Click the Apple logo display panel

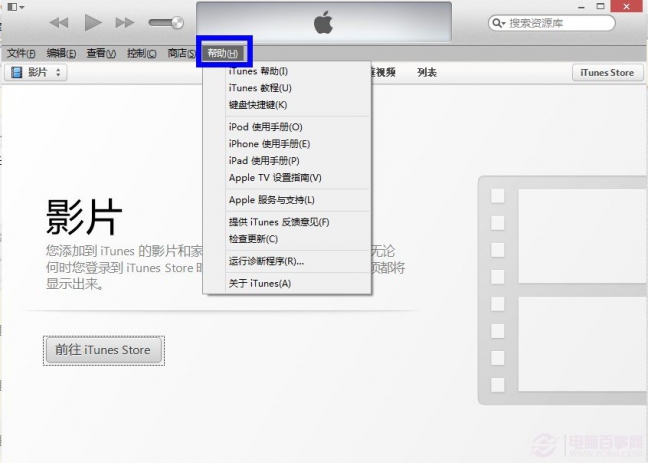click(324, 22)
